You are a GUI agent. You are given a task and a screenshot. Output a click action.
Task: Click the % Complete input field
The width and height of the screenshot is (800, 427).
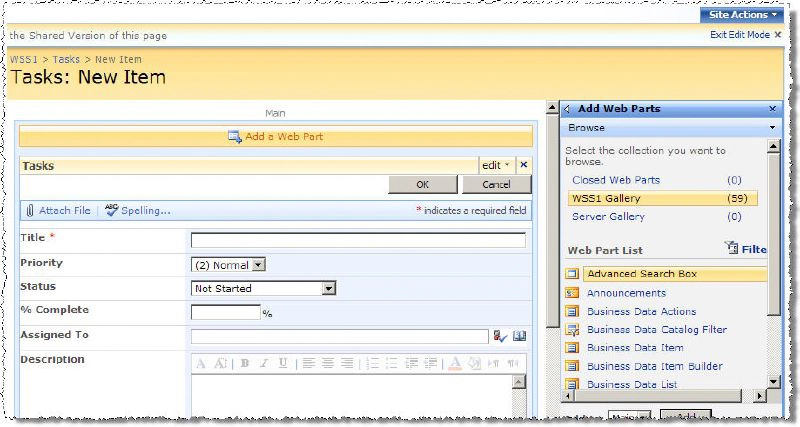226,312
